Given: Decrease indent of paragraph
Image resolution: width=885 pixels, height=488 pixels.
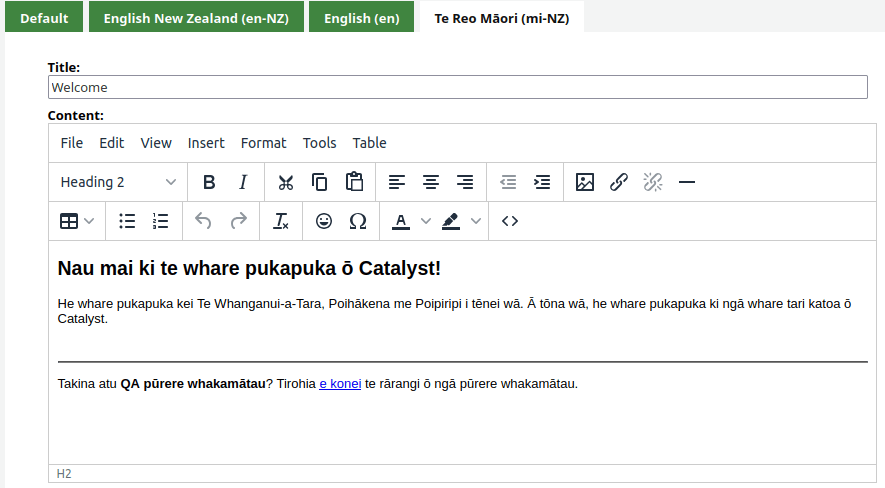Looking at the screenshot, I should point(508,182).
